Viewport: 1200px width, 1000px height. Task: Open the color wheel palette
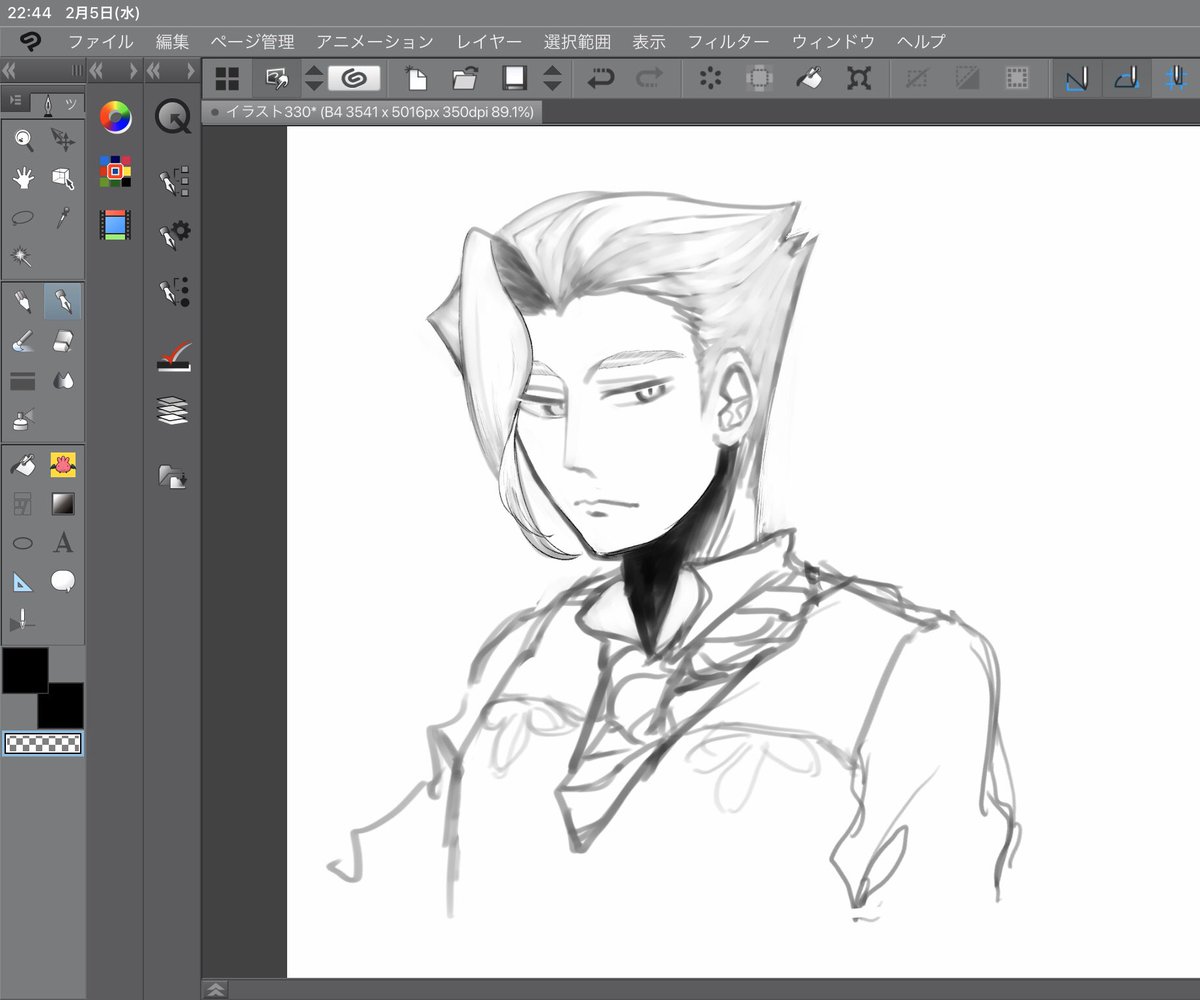point(116,119)
